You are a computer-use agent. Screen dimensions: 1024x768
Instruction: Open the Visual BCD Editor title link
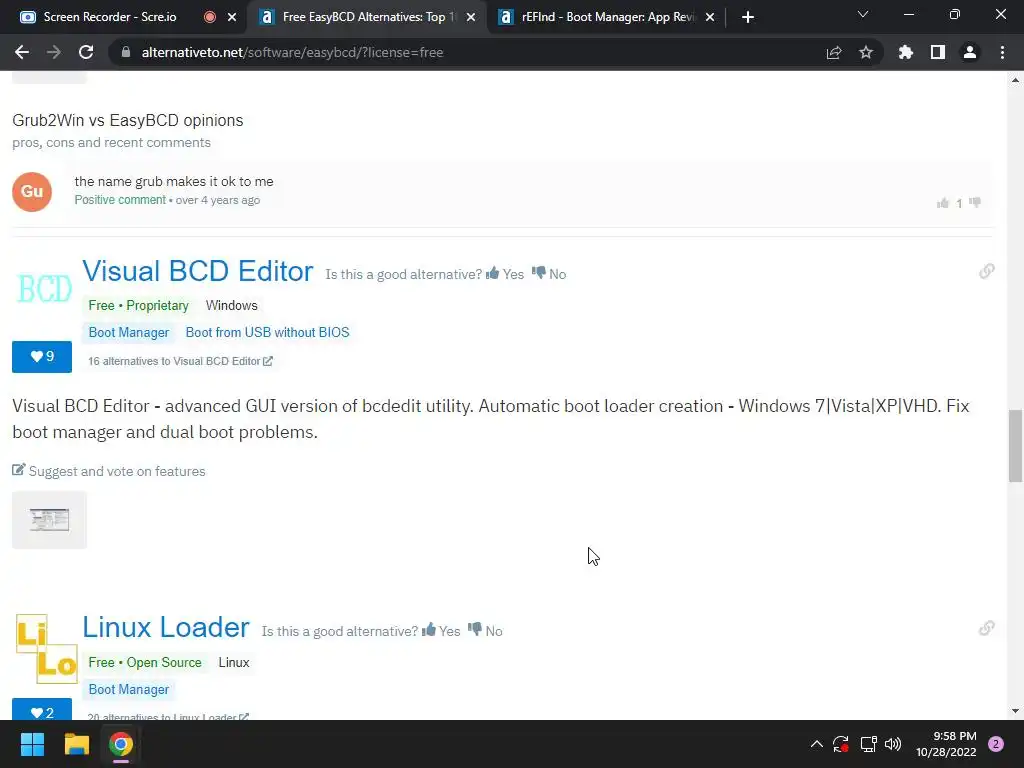[x=197, y=271]
